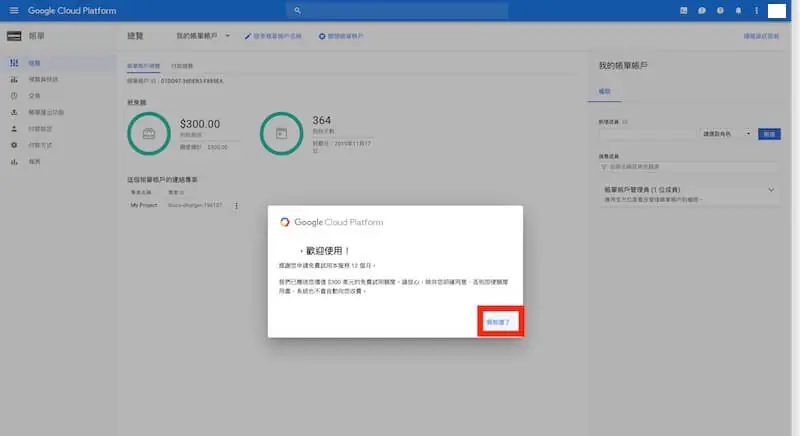This screenshot has width=800, height=436.
Task: Click the pencil rename billing account link
Action: pos(273,36)
